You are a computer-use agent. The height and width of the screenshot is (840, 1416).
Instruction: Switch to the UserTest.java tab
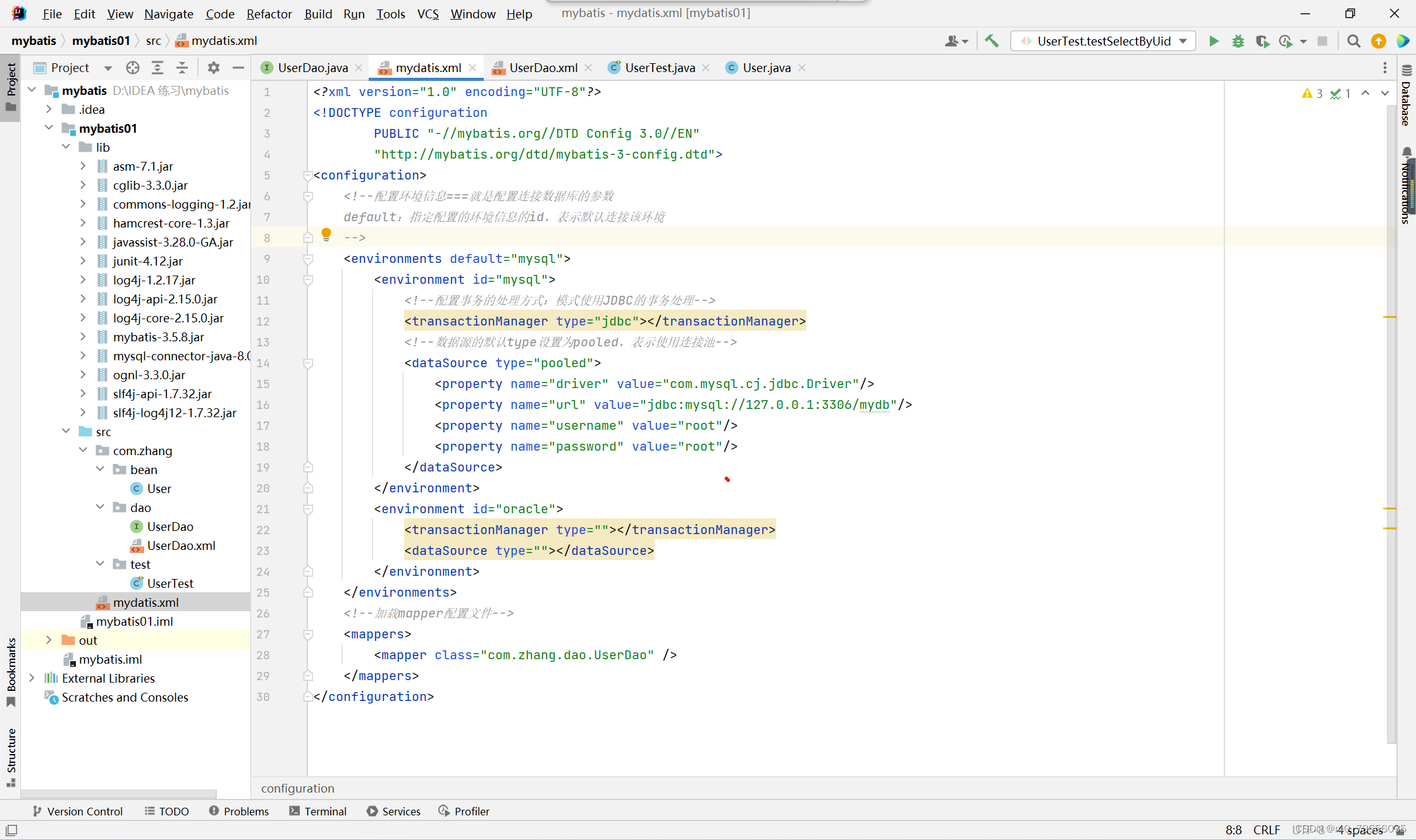pos(659,68)
